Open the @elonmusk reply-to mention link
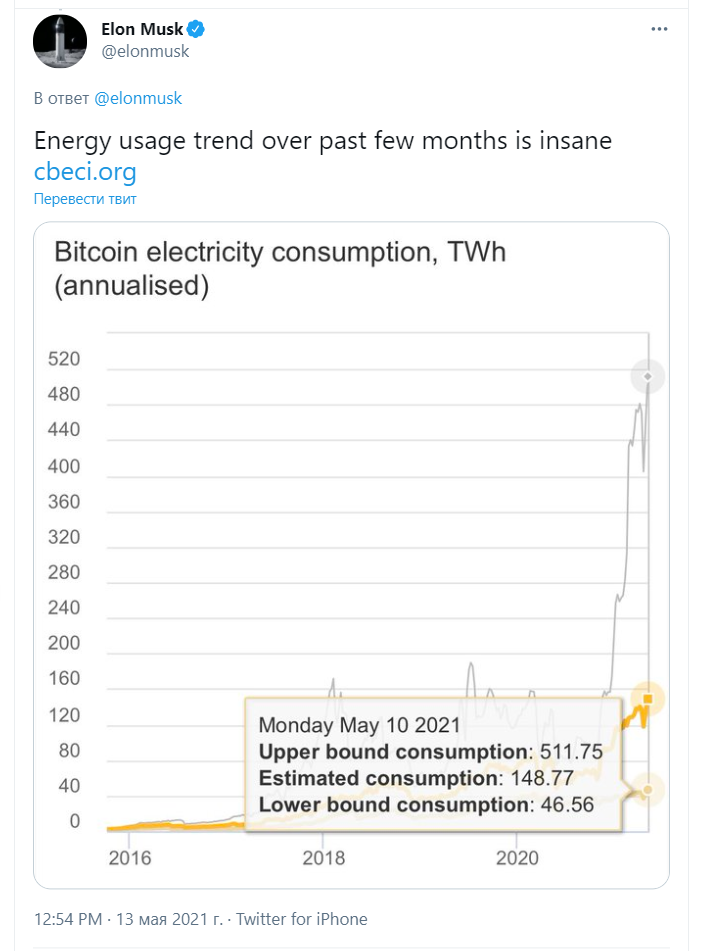 click(138, 98)
